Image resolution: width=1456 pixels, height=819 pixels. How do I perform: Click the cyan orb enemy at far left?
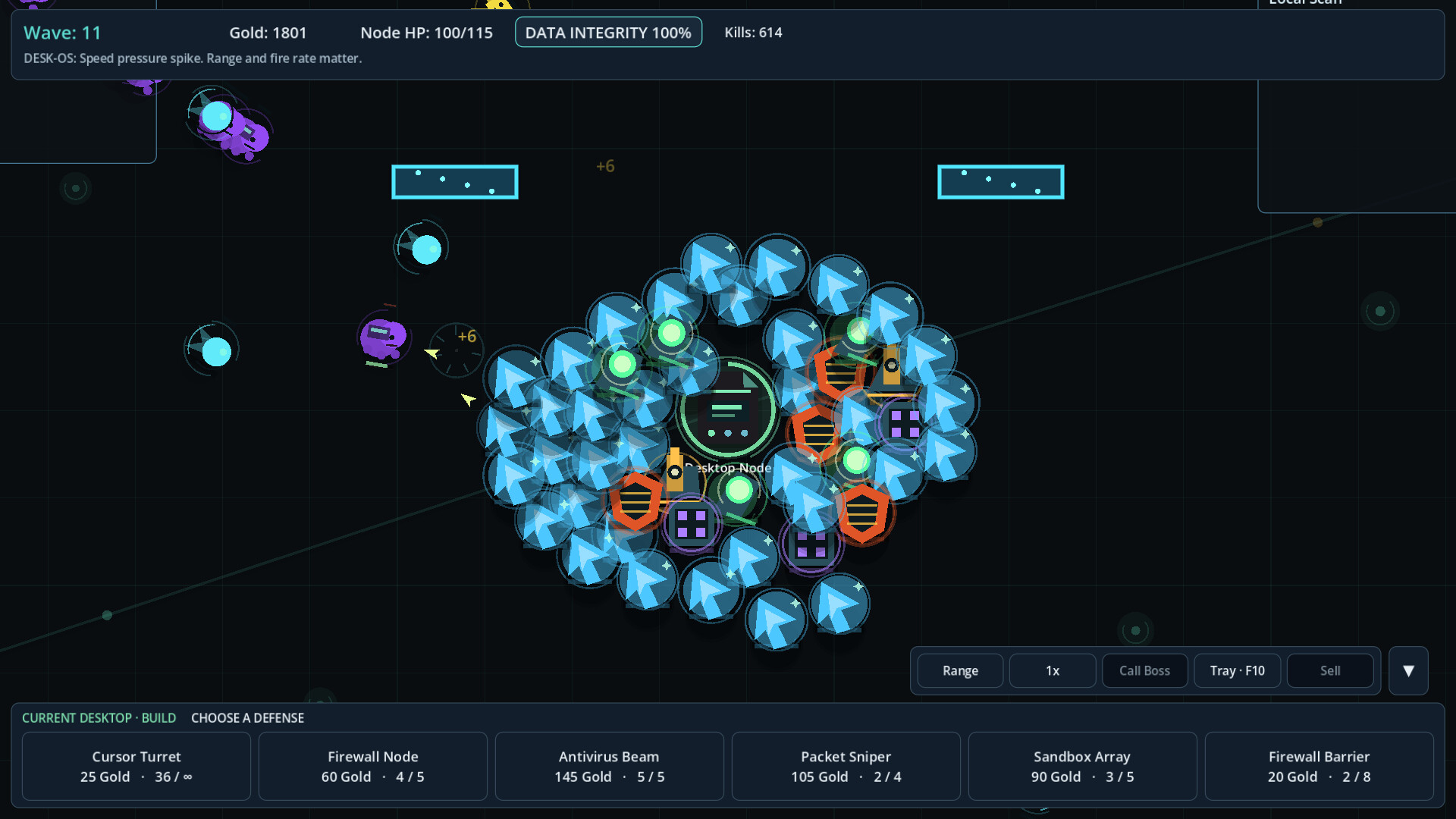(213, 350)
